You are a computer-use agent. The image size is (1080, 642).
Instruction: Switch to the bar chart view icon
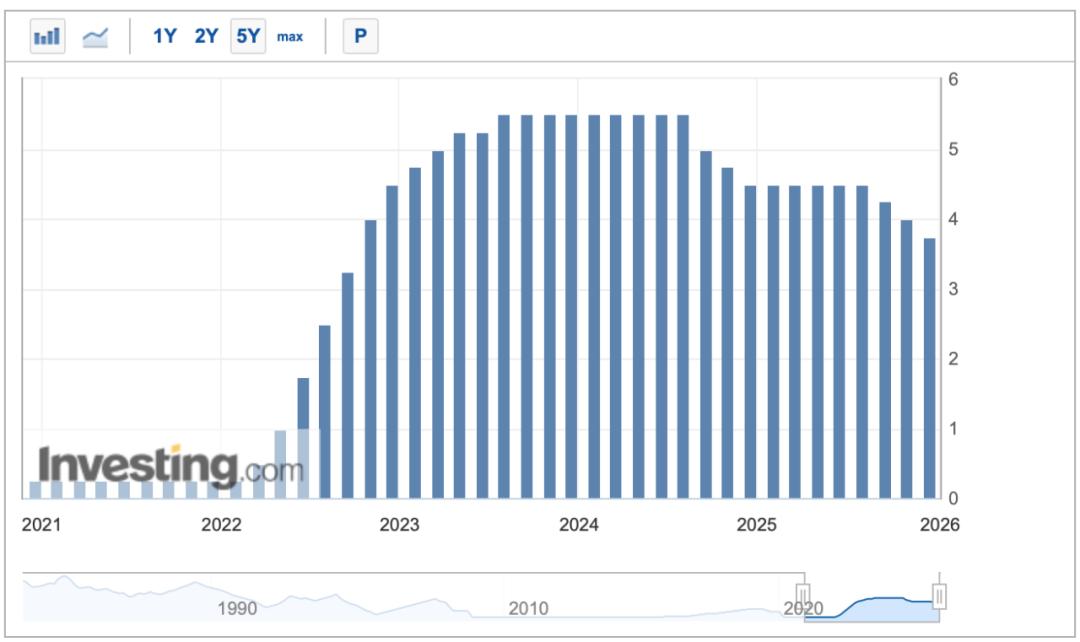pos(47,37)
